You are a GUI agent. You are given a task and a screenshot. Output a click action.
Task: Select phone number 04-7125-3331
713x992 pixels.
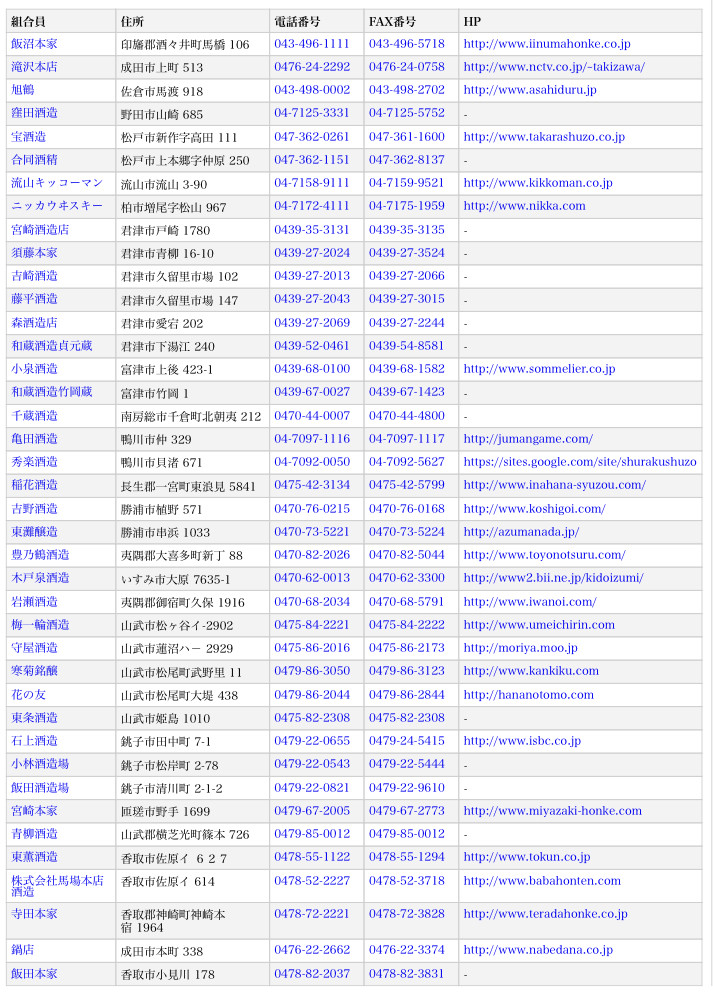[311, 113]
